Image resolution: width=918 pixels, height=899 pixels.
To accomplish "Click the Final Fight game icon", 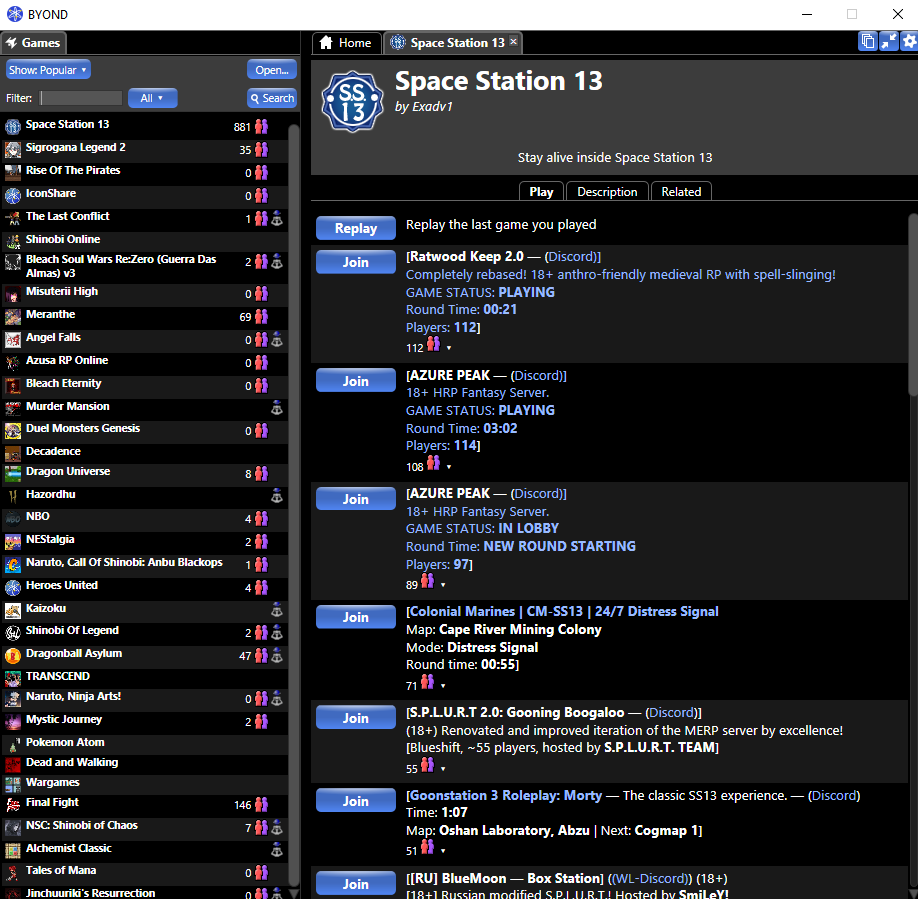I will (13, 805).
